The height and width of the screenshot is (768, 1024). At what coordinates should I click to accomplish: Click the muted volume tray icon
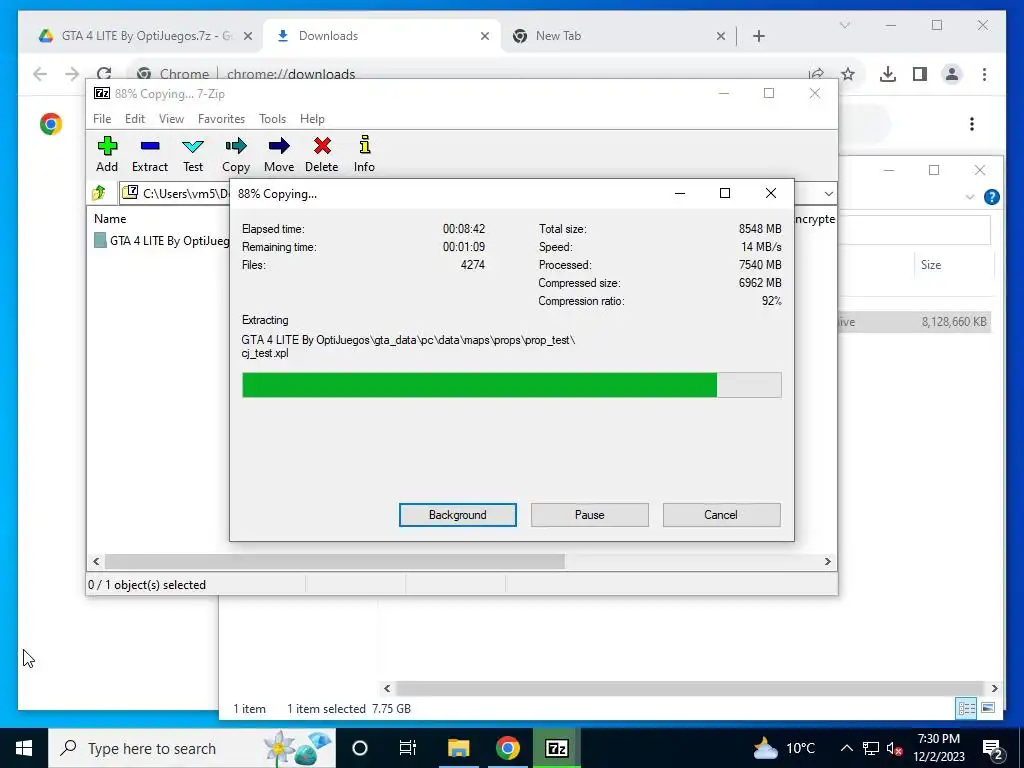[895, 748]
